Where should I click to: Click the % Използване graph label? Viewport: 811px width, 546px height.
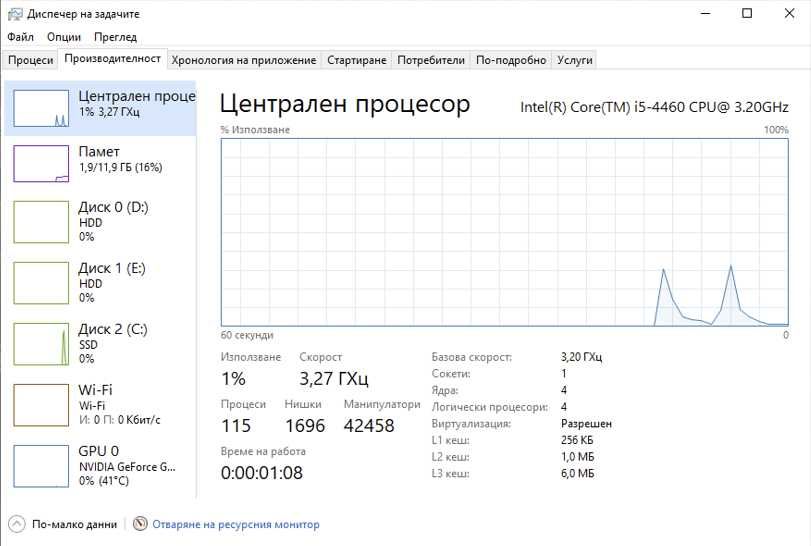[255, 130]
